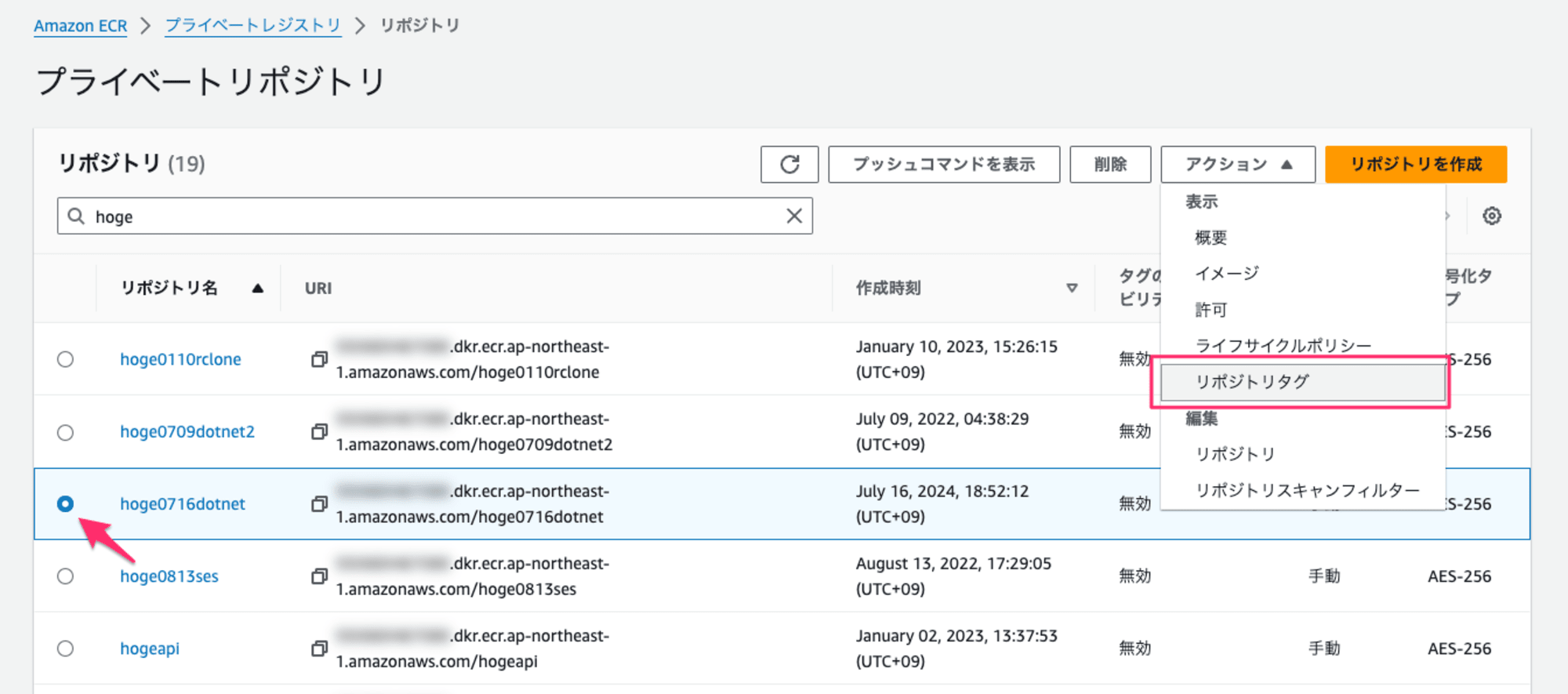Copy the hogeapi URI
Viewport: 1568px width, 694px height.
pyautogui.click(x=319, y=649)
